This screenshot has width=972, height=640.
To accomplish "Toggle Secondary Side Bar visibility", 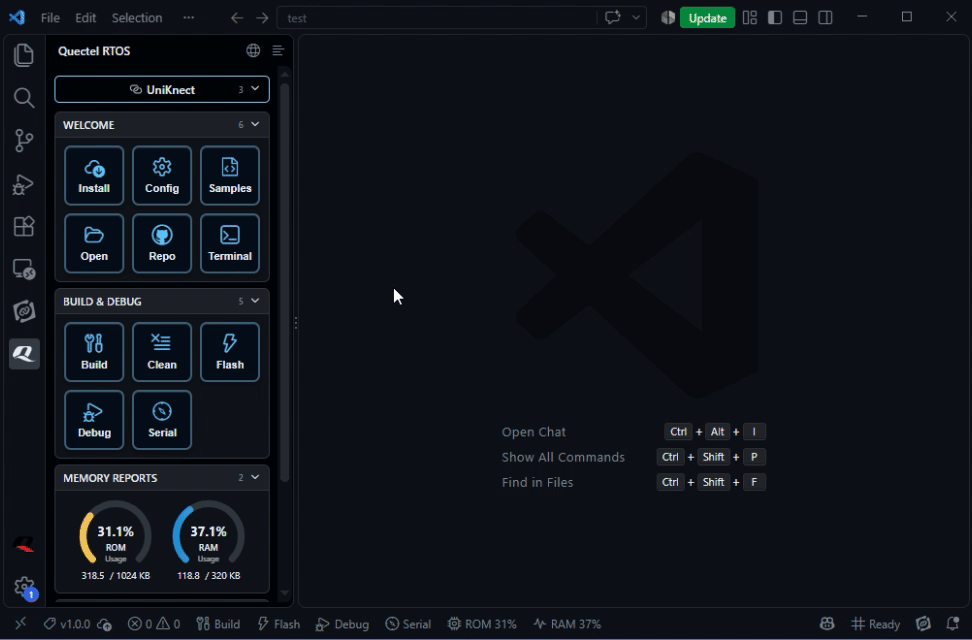I will (826, 17).
